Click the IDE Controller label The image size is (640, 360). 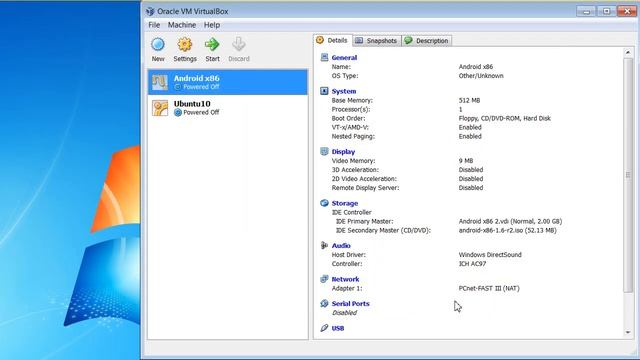pyautogui.click(x=351, y=212)
